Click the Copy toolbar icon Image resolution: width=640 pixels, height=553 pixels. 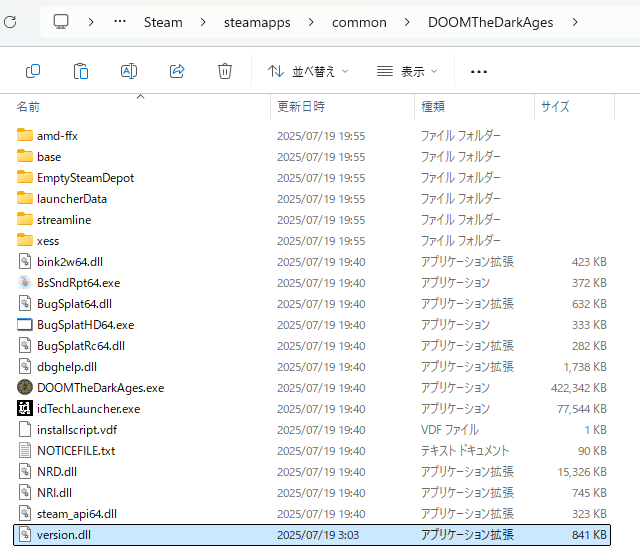(33, 71)
